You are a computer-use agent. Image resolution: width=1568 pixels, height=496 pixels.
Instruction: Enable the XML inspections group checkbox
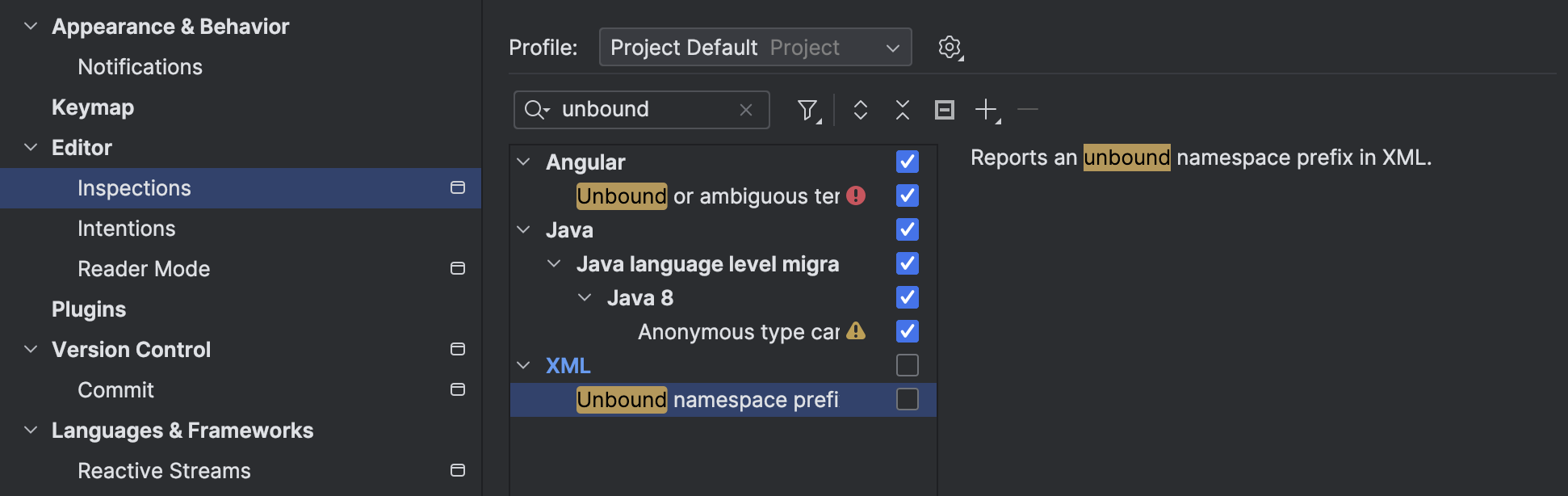(908, 366)
